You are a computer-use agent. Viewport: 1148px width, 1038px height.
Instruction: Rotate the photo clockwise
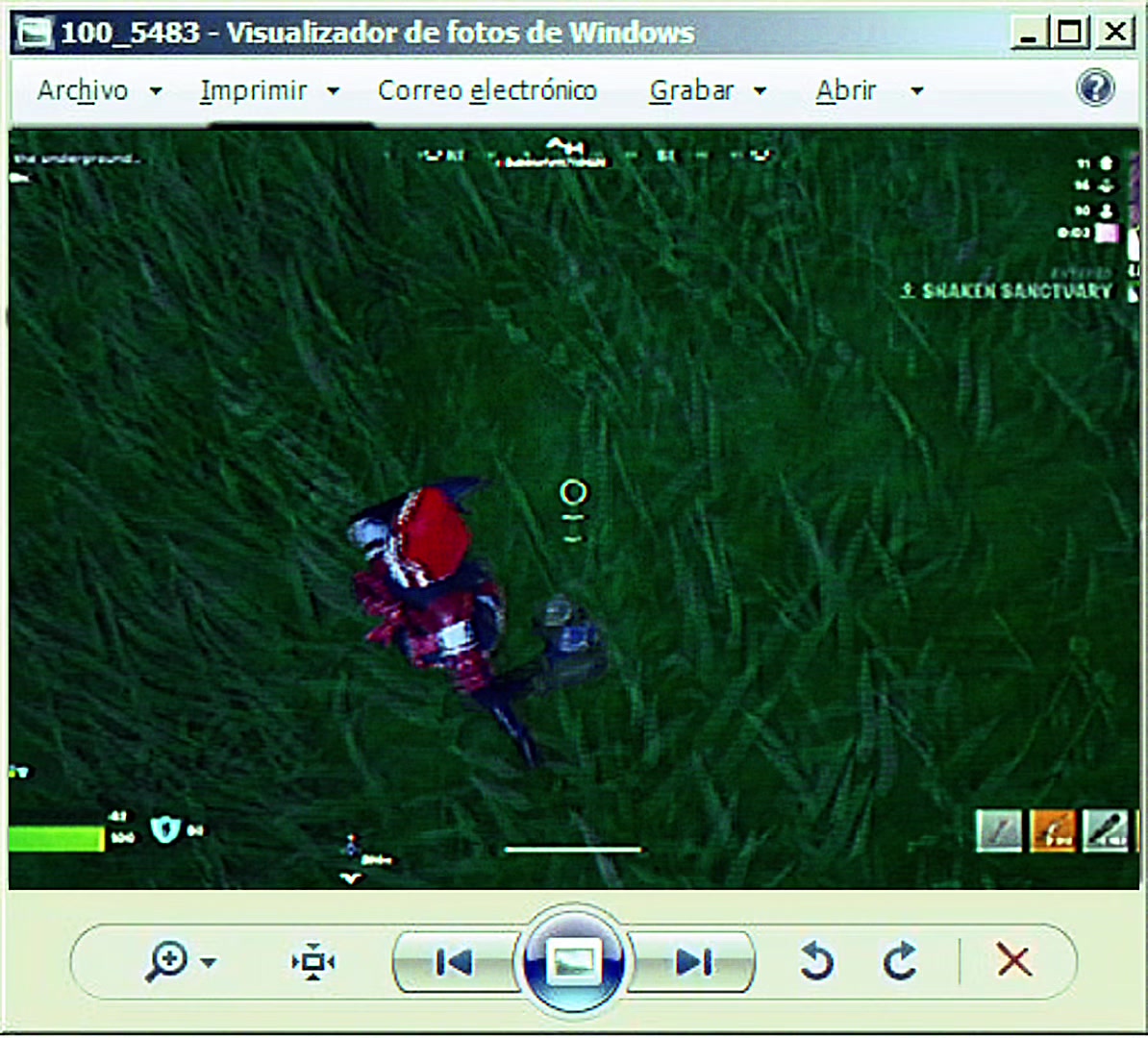tap(900, 961)
